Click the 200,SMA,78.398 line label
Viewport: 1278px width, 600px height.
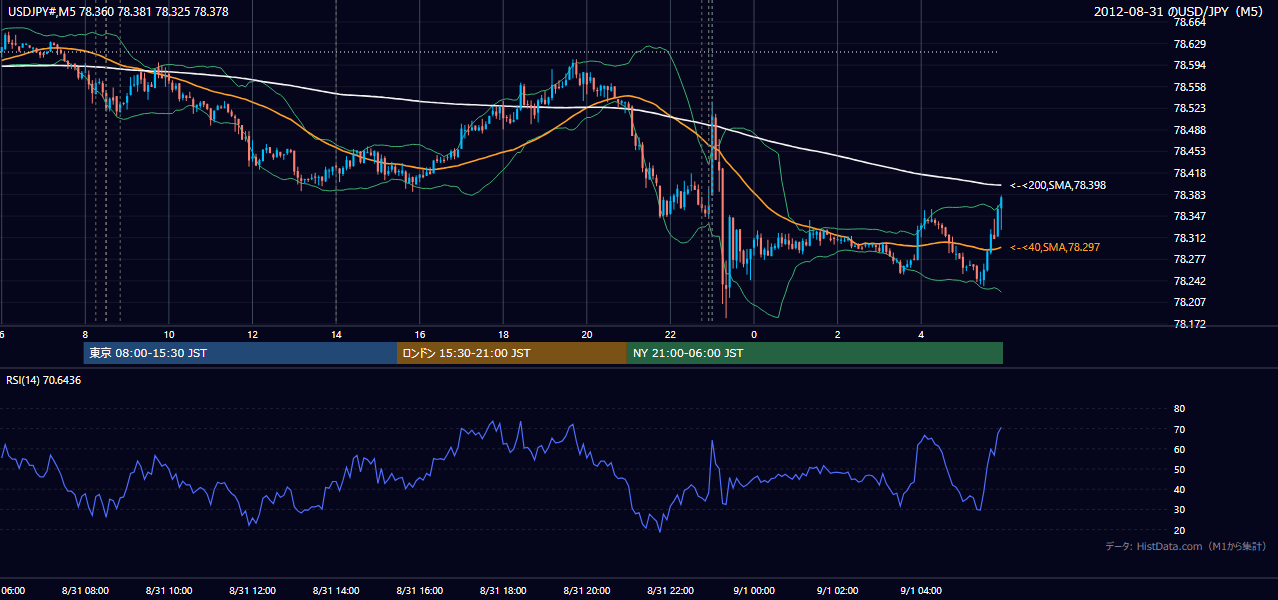click(x=1058, y=185)
